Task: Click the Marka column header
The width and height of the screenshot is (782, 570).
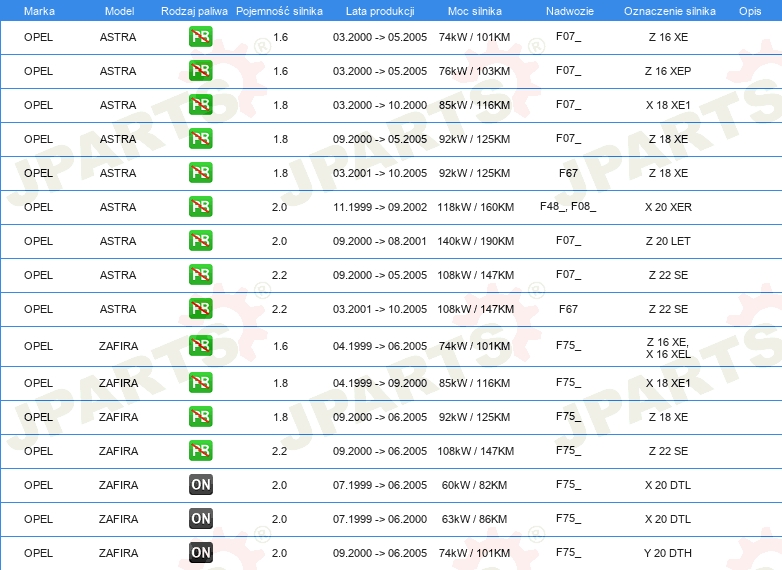Action: coord(39,11)
